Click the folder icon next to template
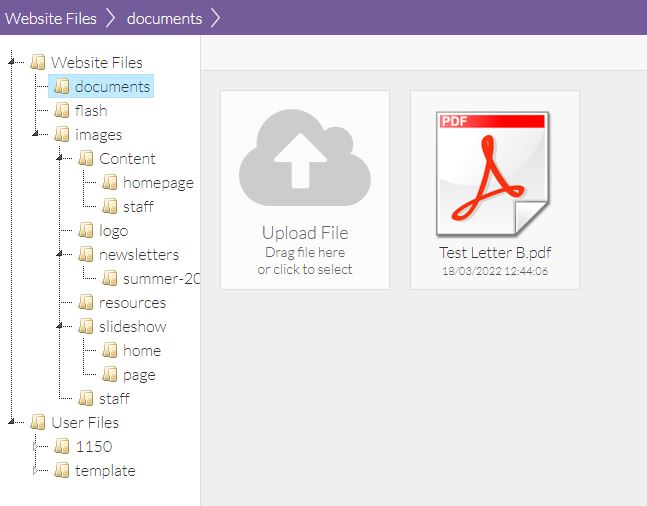The image size is (647, 506). click(62, 471)
